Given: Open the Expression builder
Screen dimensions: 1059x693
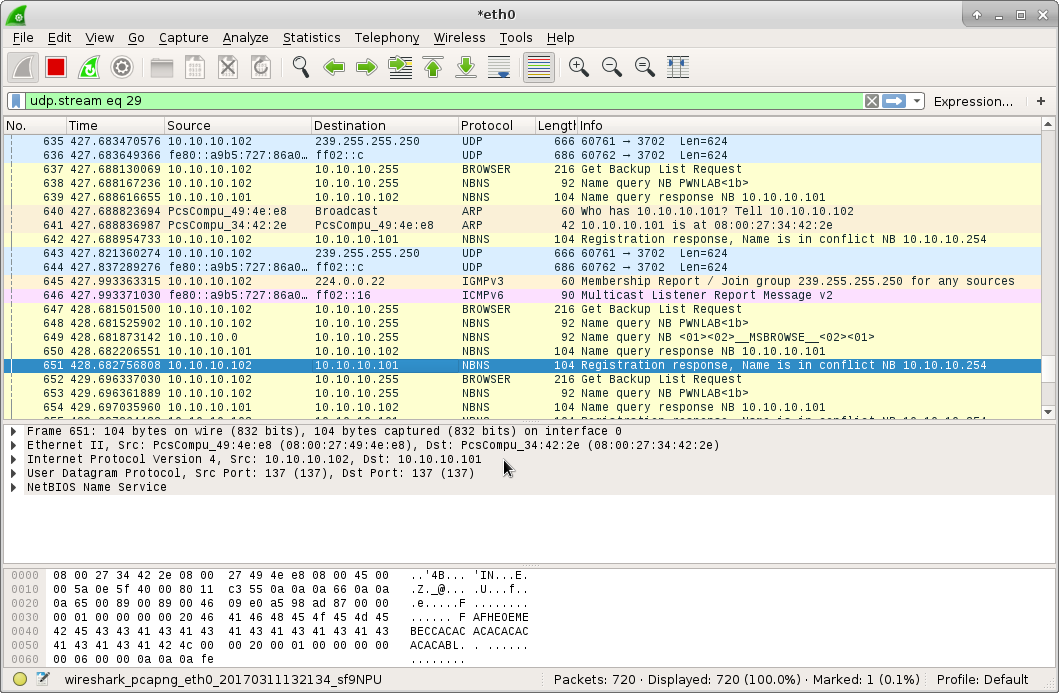Looking at the screenshot, I should (973, 101).
